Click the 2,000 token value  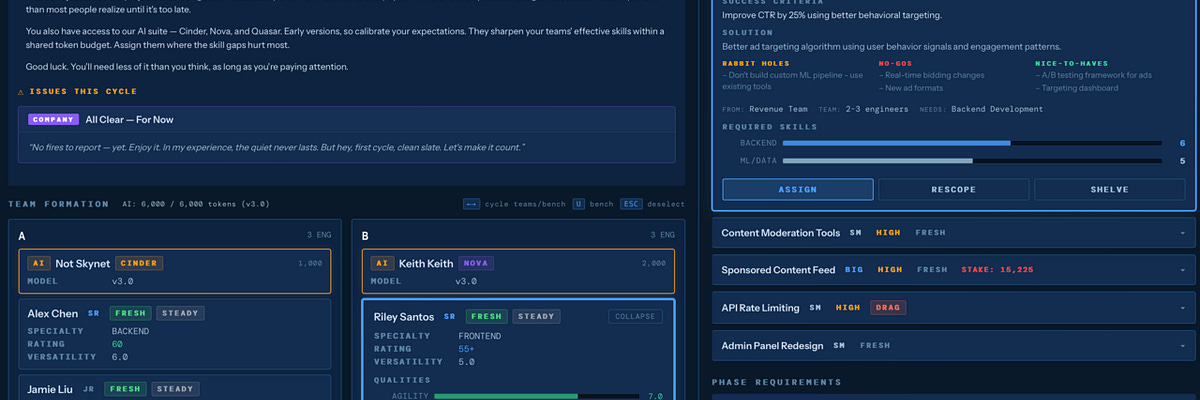coord(654,264)
